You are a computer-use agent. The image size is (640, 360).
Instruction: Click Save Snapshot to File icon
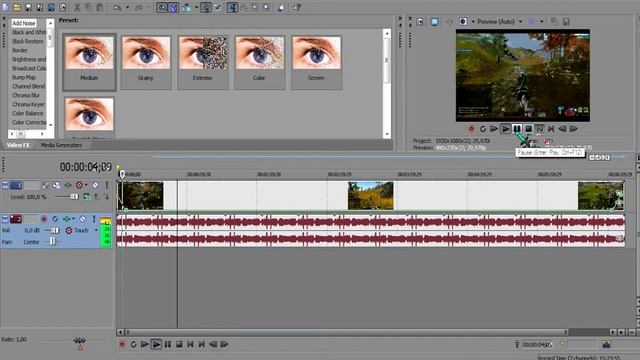tap(566, 22)
